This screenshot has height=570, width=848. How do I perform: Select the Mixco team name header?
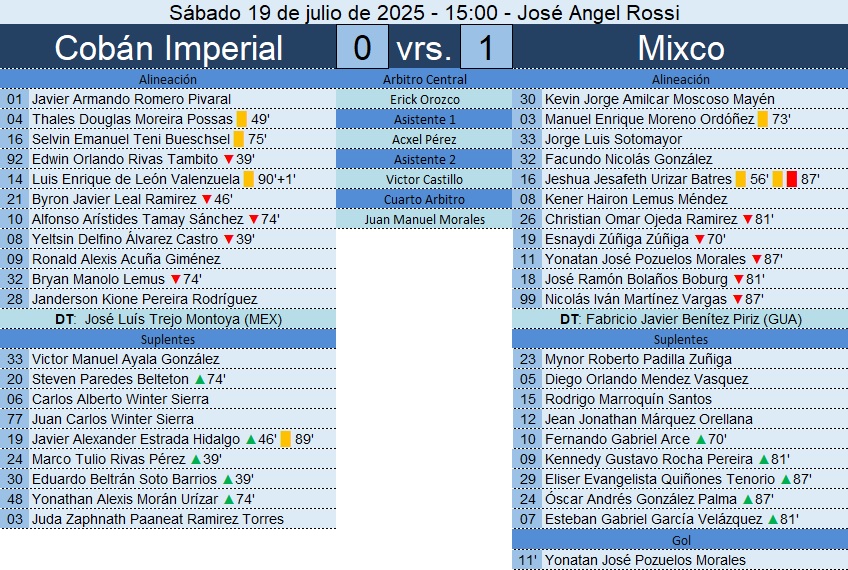[680, 48]
